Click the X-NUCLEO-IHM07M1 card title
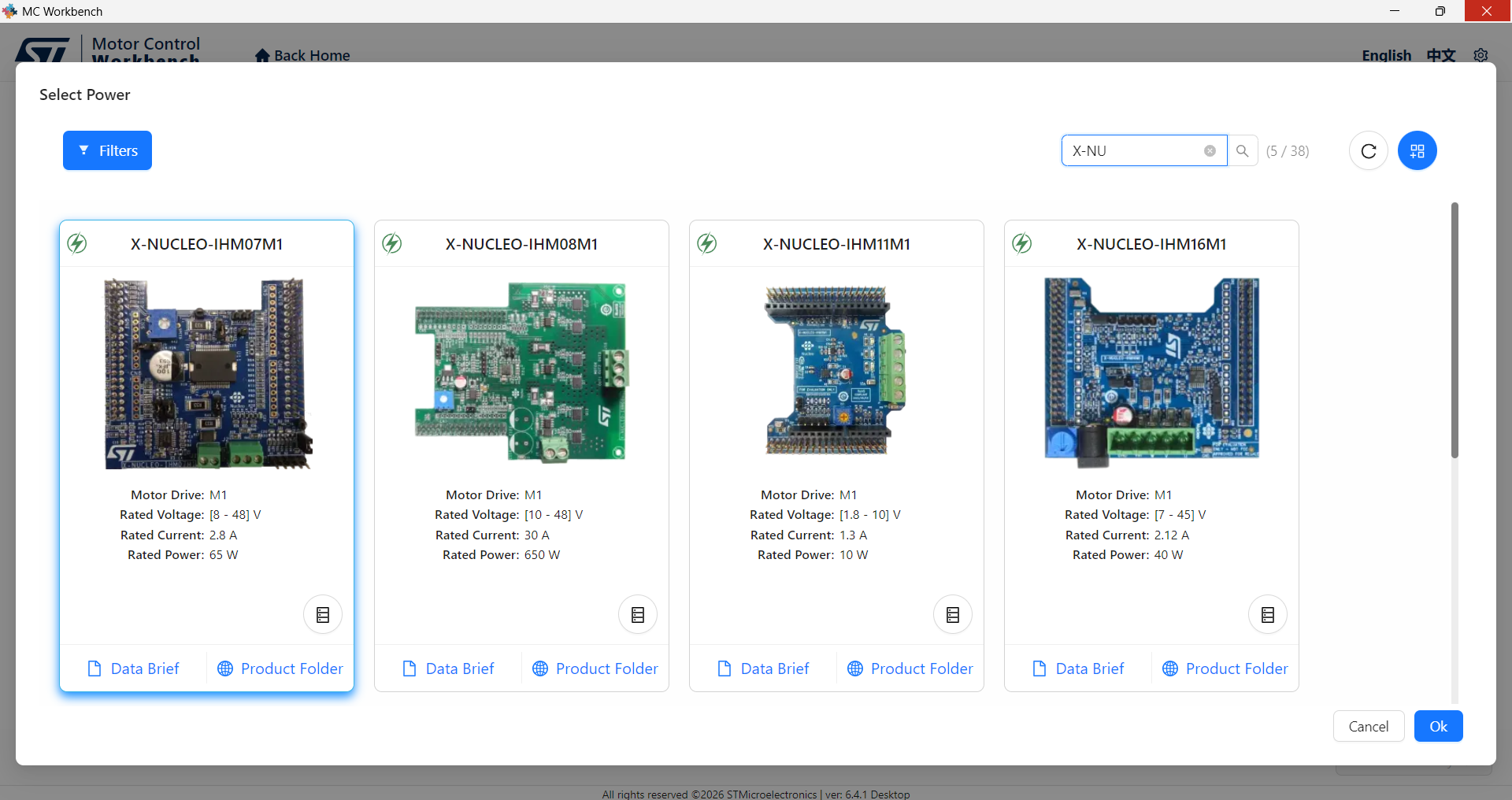Screen dimensions: 1512x800 pyautogui.click(x=207, y=244)
